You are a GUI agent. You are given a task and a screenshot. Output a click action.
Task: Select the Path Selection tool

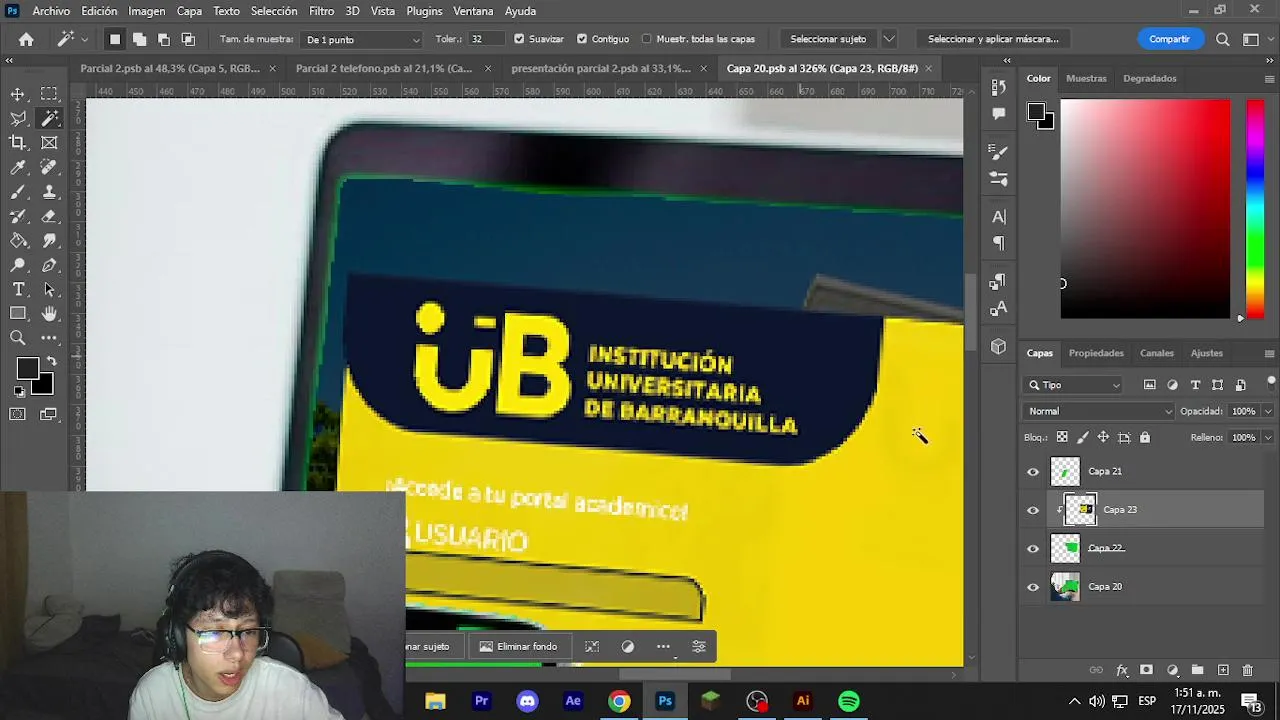pos(49,290)
